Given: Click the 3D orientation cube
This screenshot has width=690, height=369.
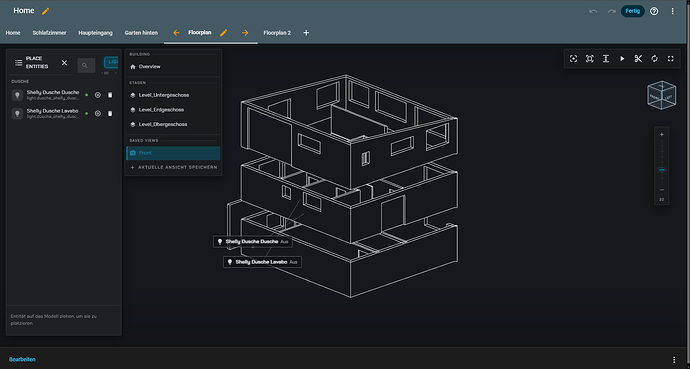Looking at the screenshot, I should [x=661, y=95].
